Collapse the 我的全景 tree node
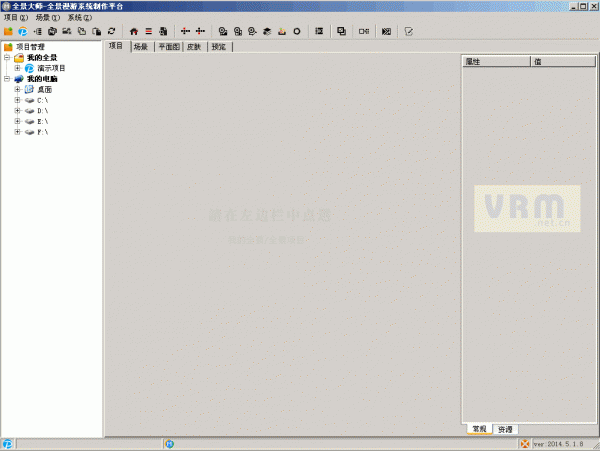Image resolution: width=600 pixels, height=451 pixels. coord(7,58)
